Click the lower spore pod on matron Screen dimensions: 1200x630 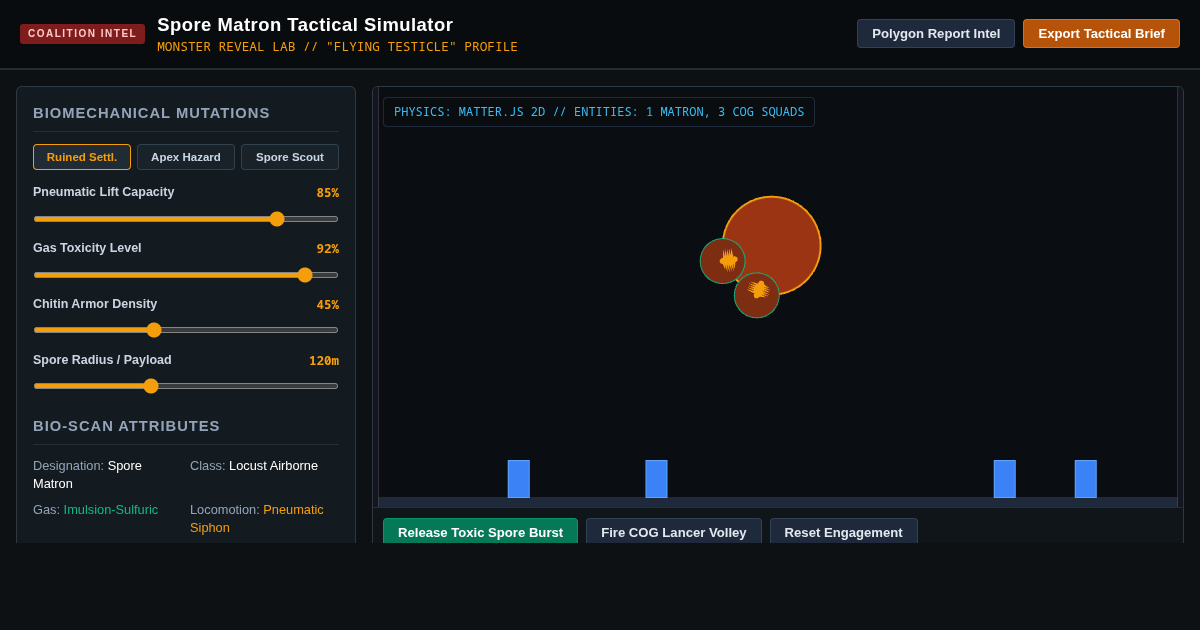(757, 295)
